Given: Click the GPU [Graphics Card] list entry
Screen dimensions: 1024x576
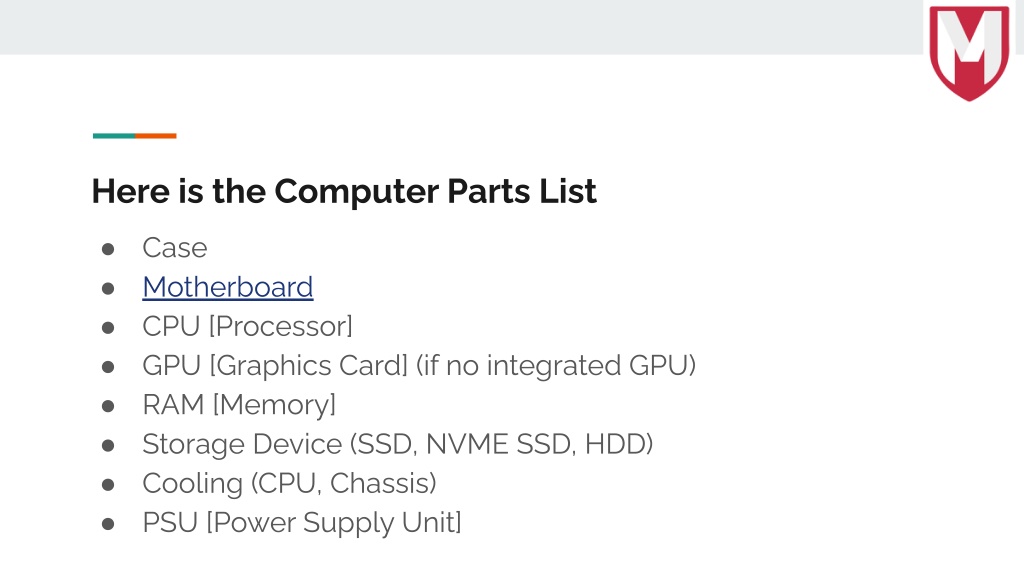Looking at the screenshot, I should tap(419, 366).
